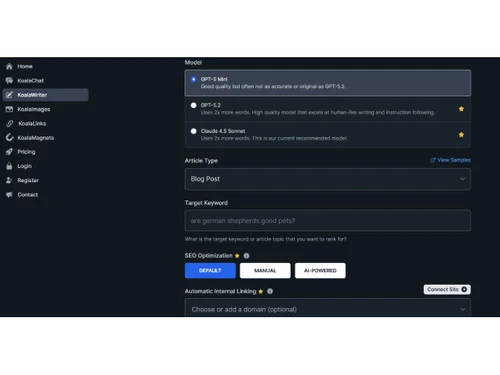Click the Target Keyword input field

328,221
